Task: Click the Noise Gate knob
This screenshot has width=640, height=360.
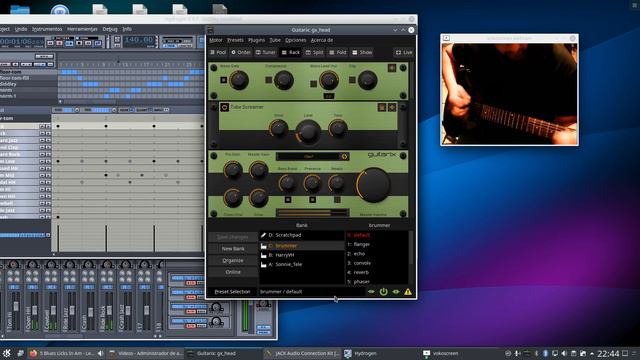Action: click(x=239, y=80)
